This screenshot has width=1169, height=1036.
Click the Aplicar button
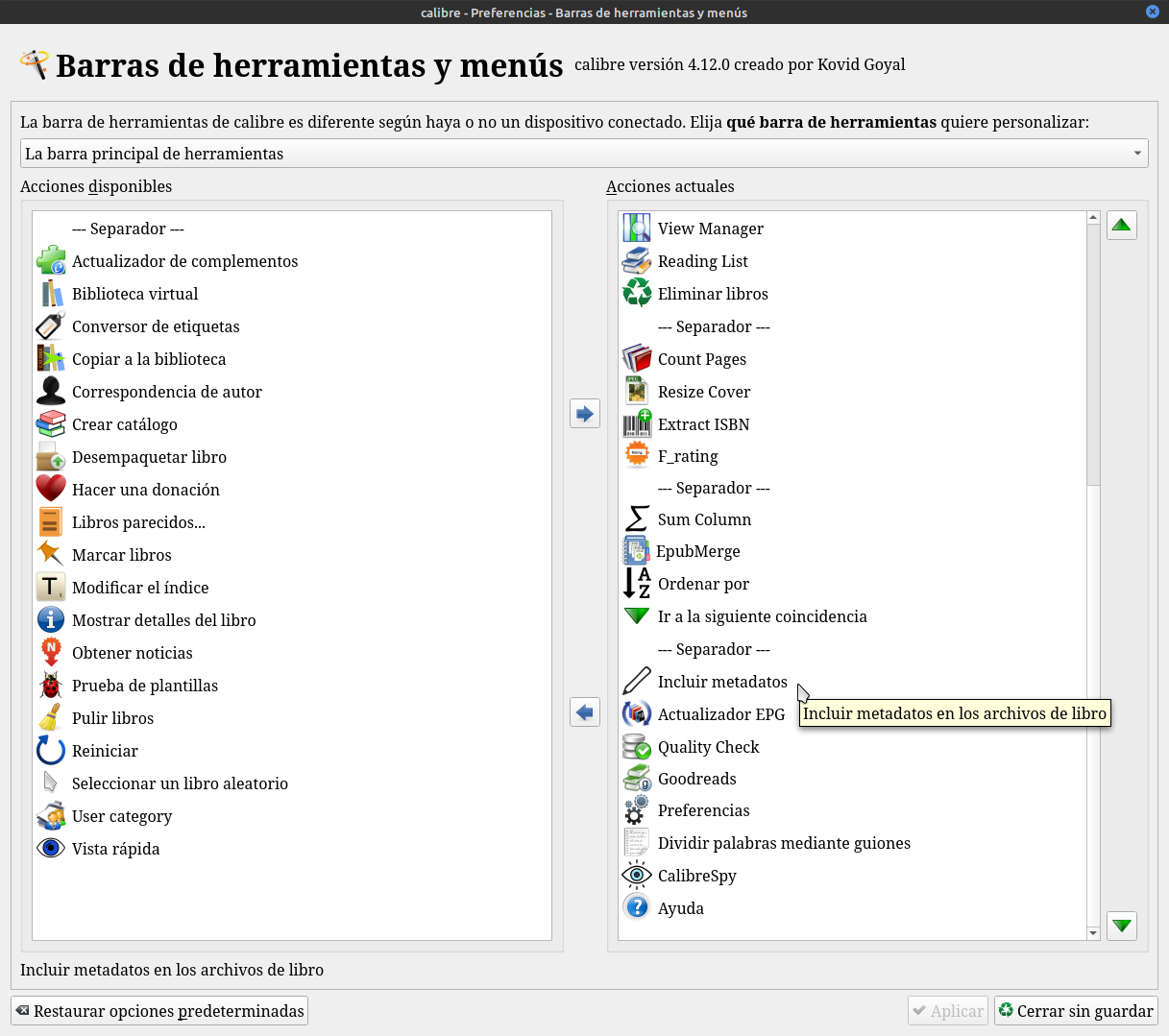pyautogui.click(x=948, y=1011)
